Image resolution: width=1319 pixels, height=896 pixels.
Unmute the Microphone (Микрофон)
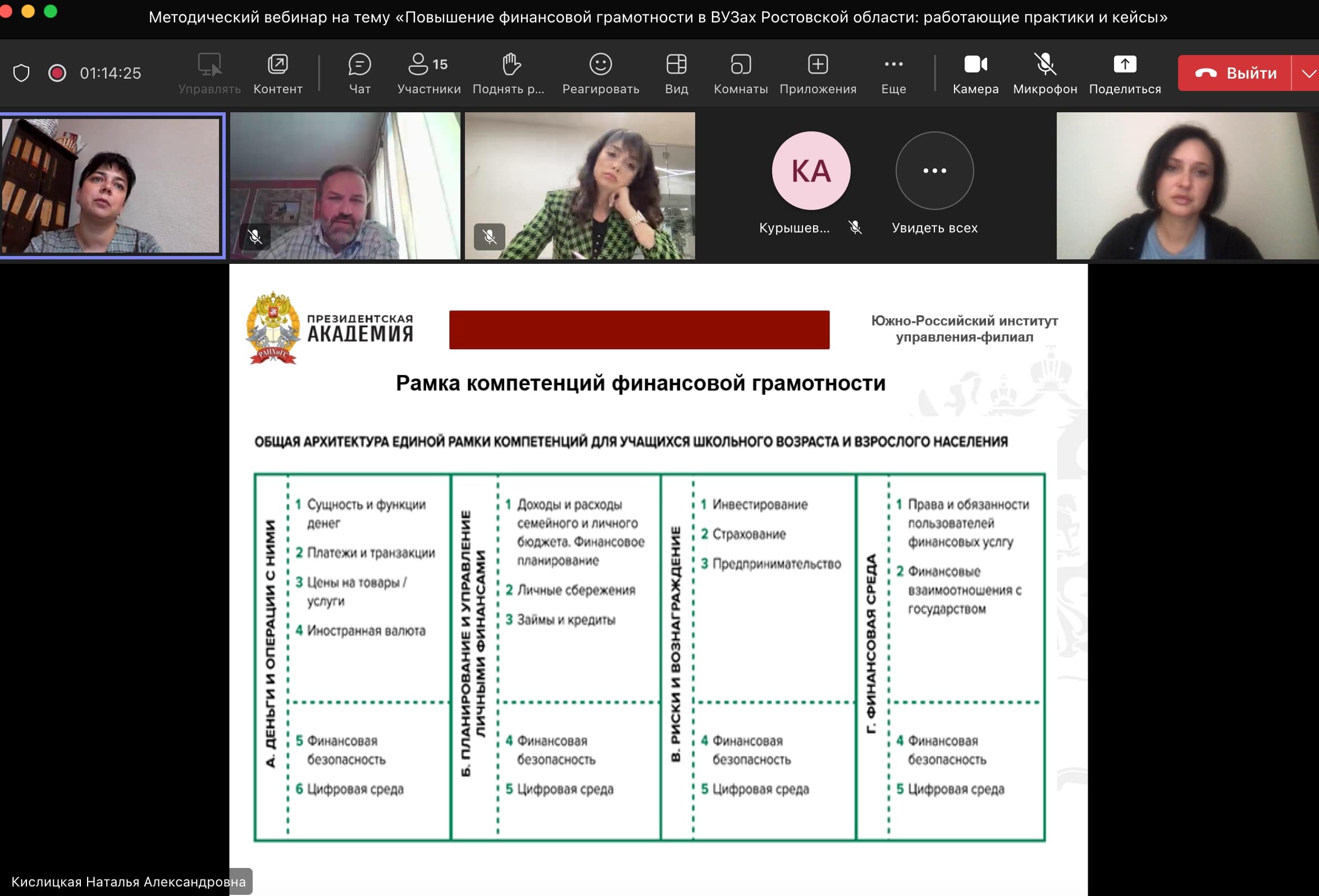coord(1044,72)
